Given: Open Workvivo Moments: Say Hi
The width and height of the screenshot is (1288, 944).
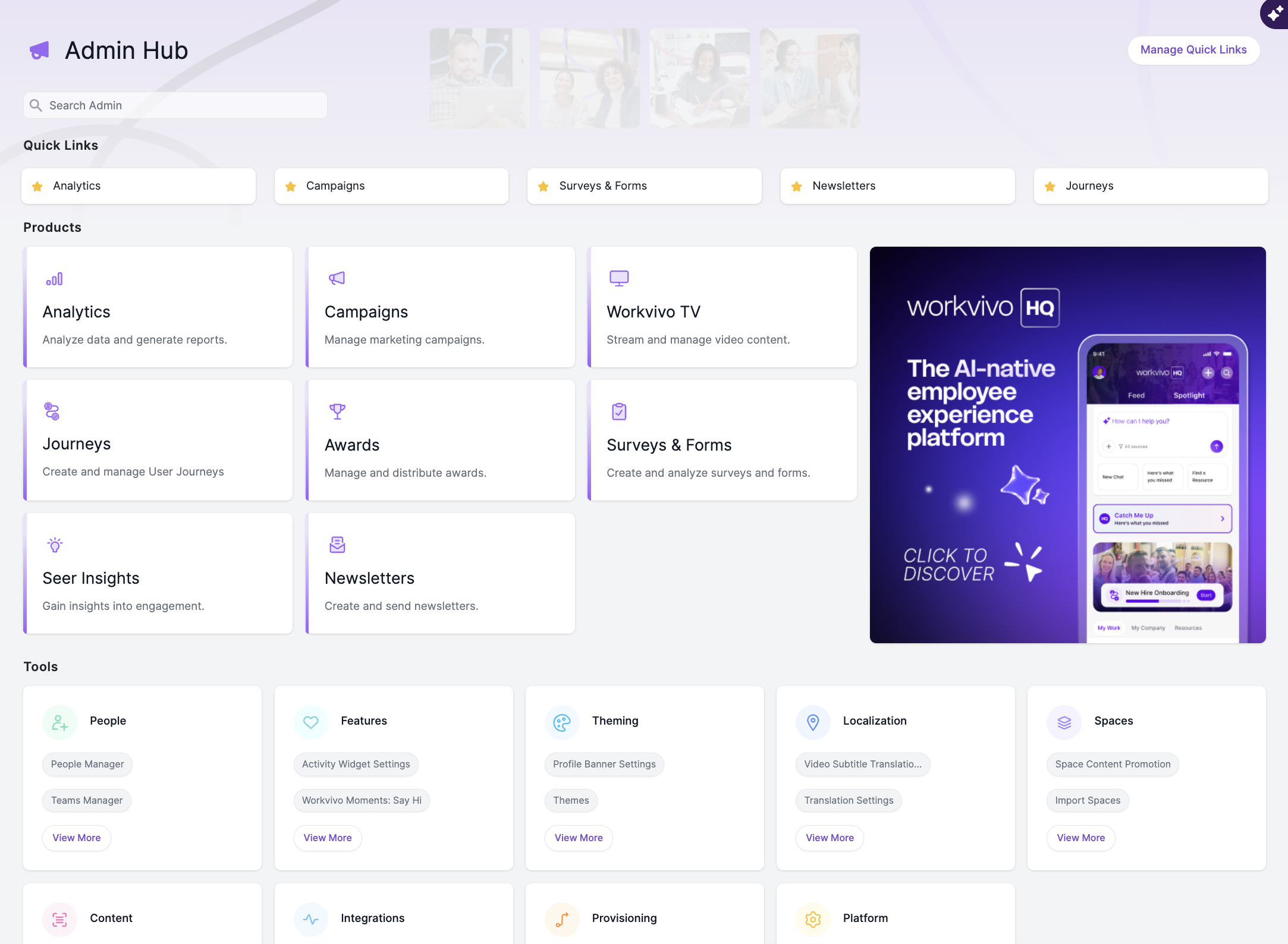Looking at the screenshot, I should pos(362,801).
